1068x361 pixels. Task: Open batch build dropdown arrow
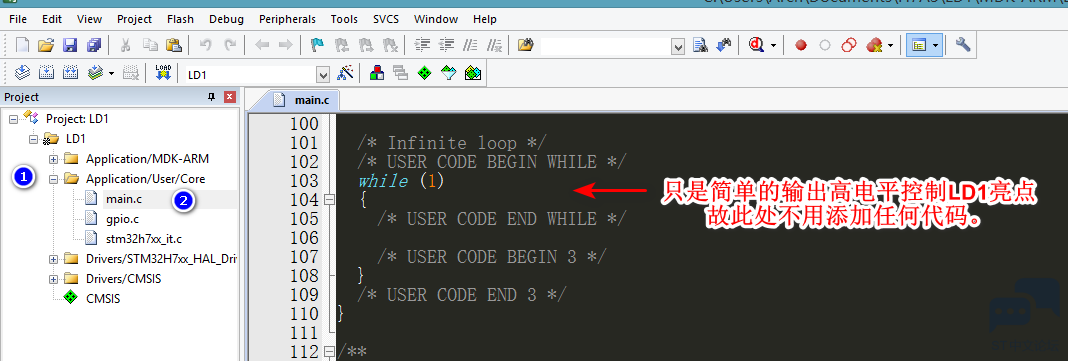[x=111, y=73]
